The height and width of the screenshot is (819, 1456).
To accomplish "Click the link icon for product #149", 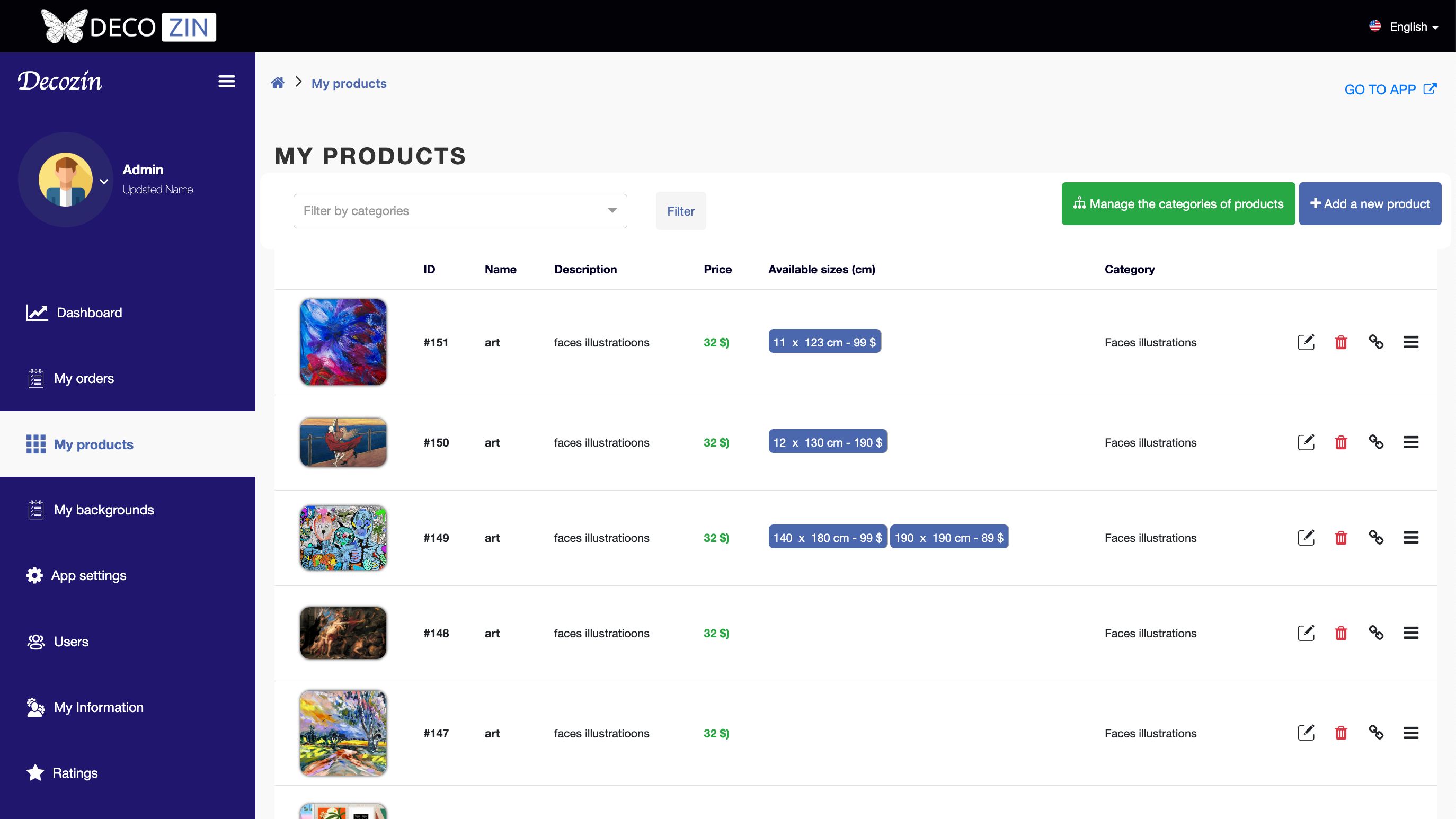I will 1376,538.
